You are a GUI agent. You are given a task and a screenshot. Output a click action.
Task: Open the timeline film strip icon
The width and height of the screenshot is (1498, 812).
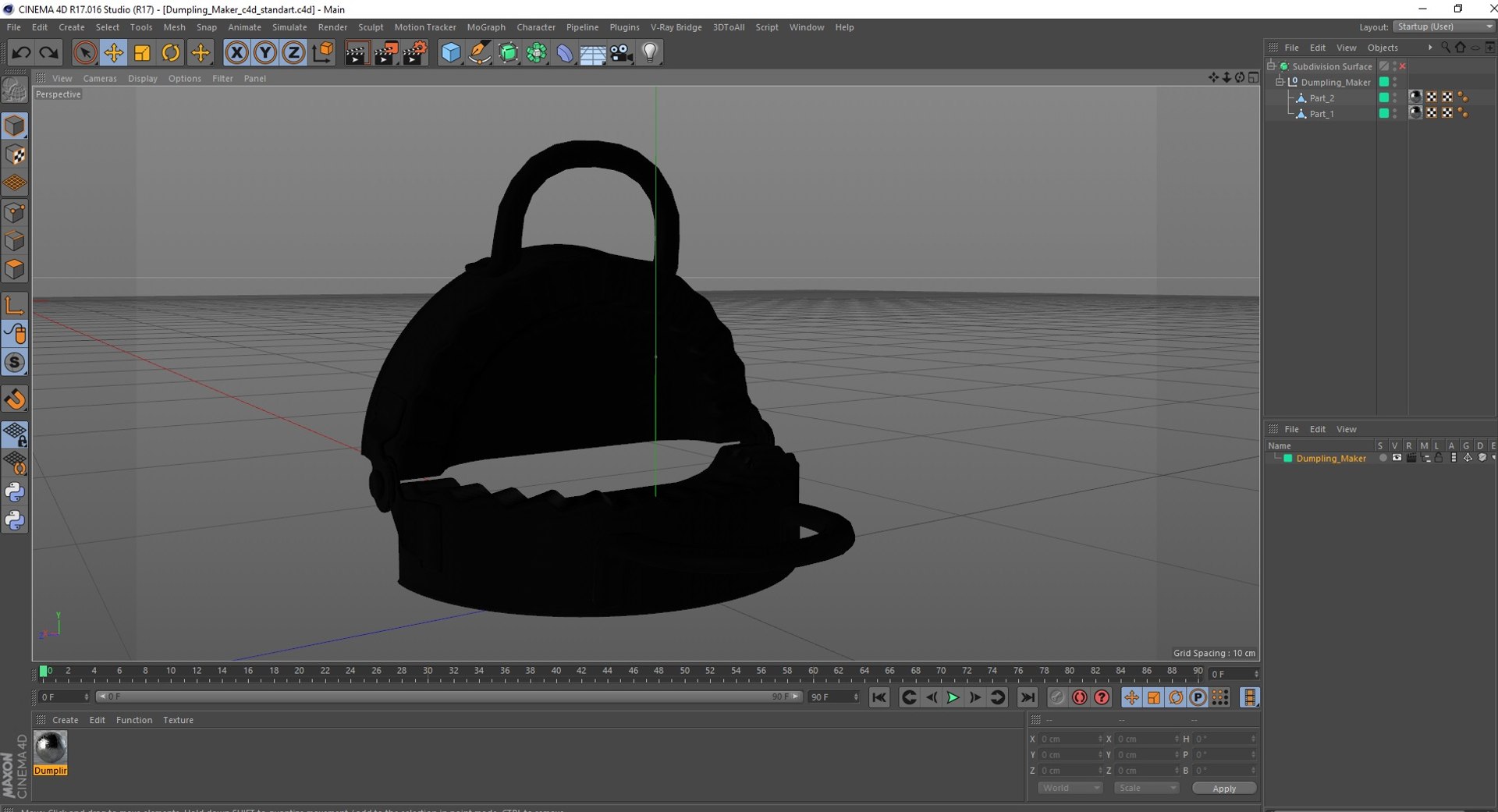1250,697
